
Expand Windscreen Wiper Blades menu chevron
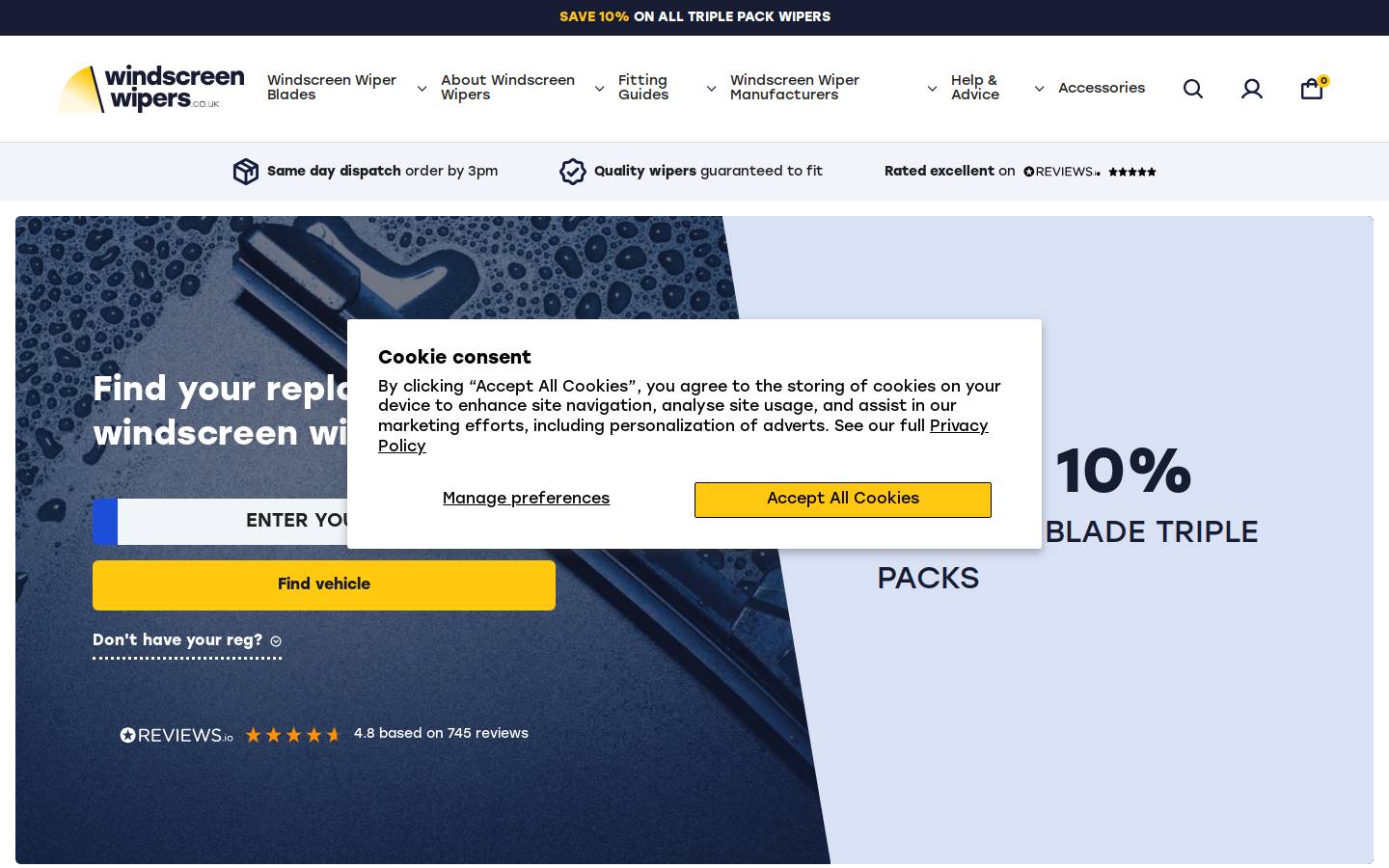point(422,89)
